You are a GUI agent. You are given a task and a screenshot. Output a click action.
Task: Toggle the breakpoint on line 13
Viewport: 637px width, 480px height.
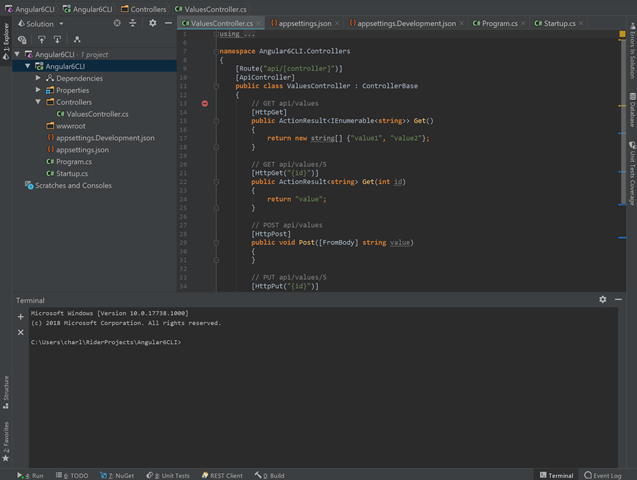coord(205,103)
